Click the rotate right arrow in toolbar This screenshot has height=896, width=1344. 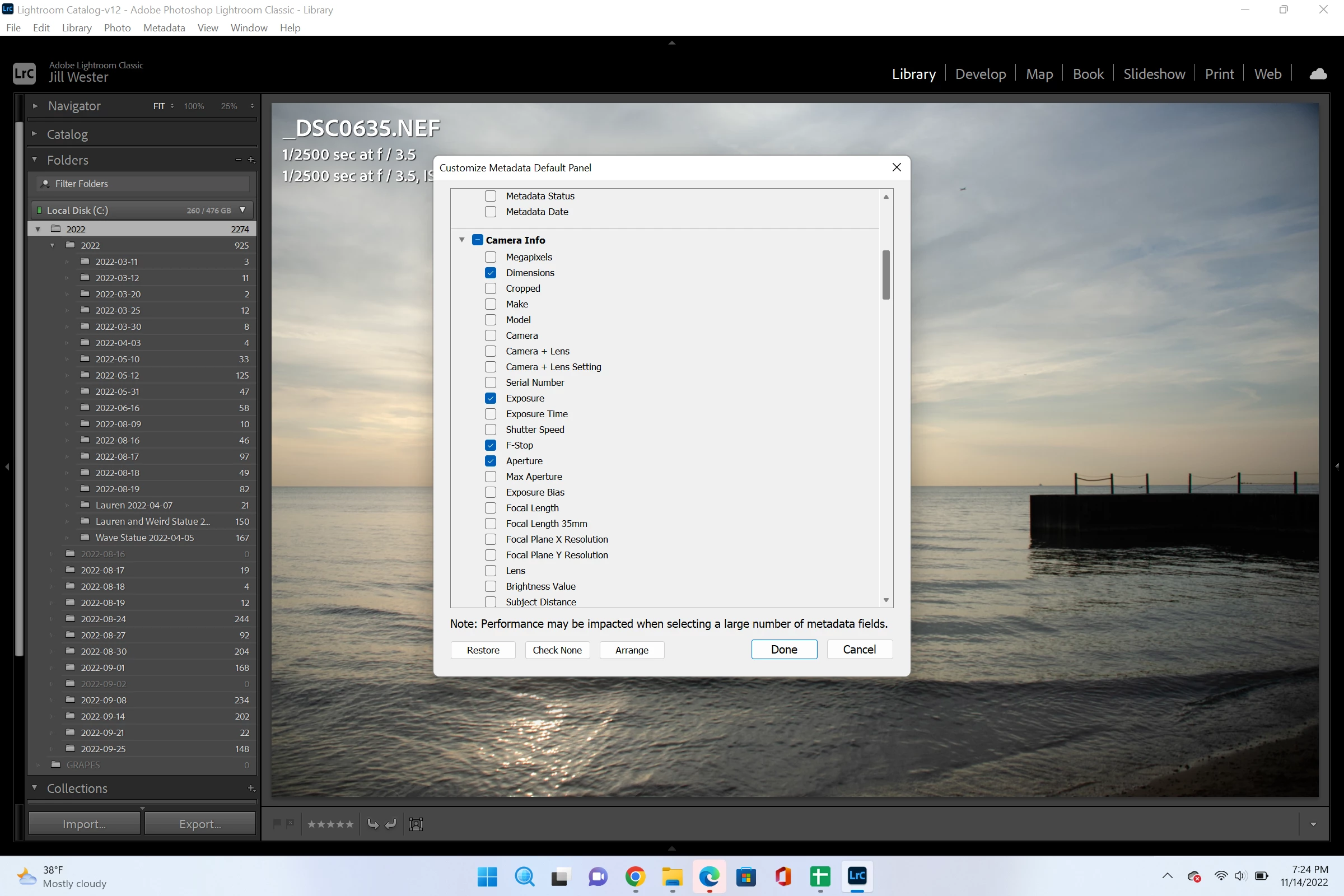click(x=391, y=824)
